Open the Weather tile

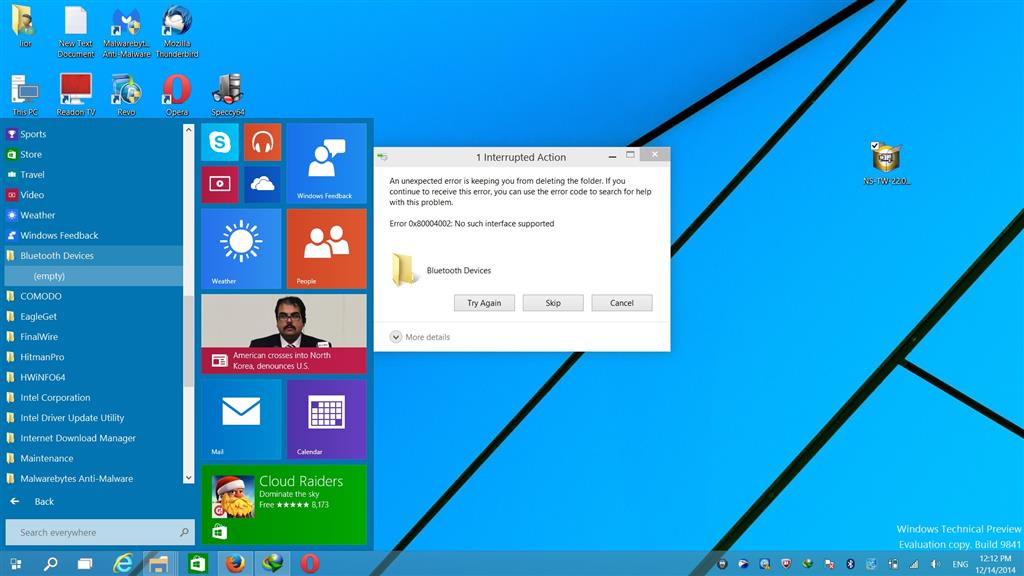coord(241,249)
